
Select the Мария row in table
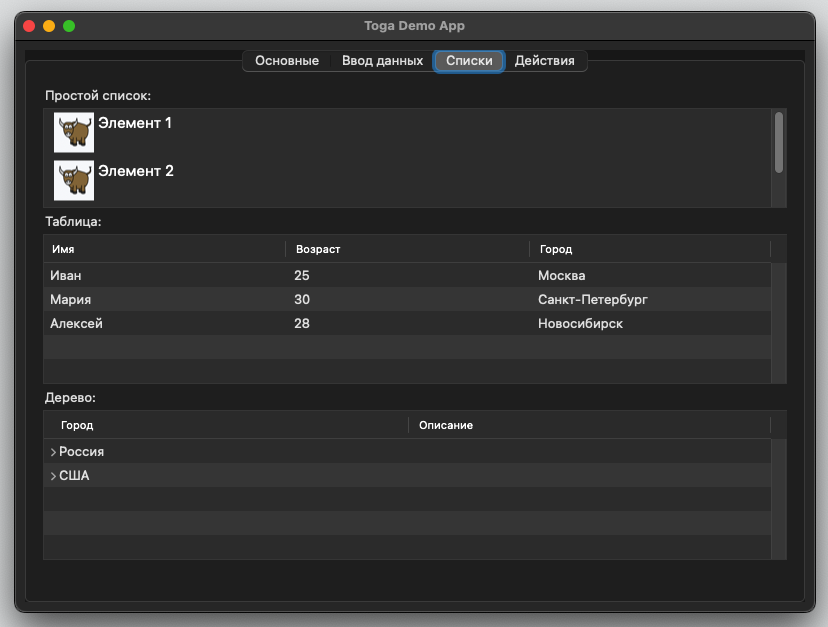pos(70,299)
